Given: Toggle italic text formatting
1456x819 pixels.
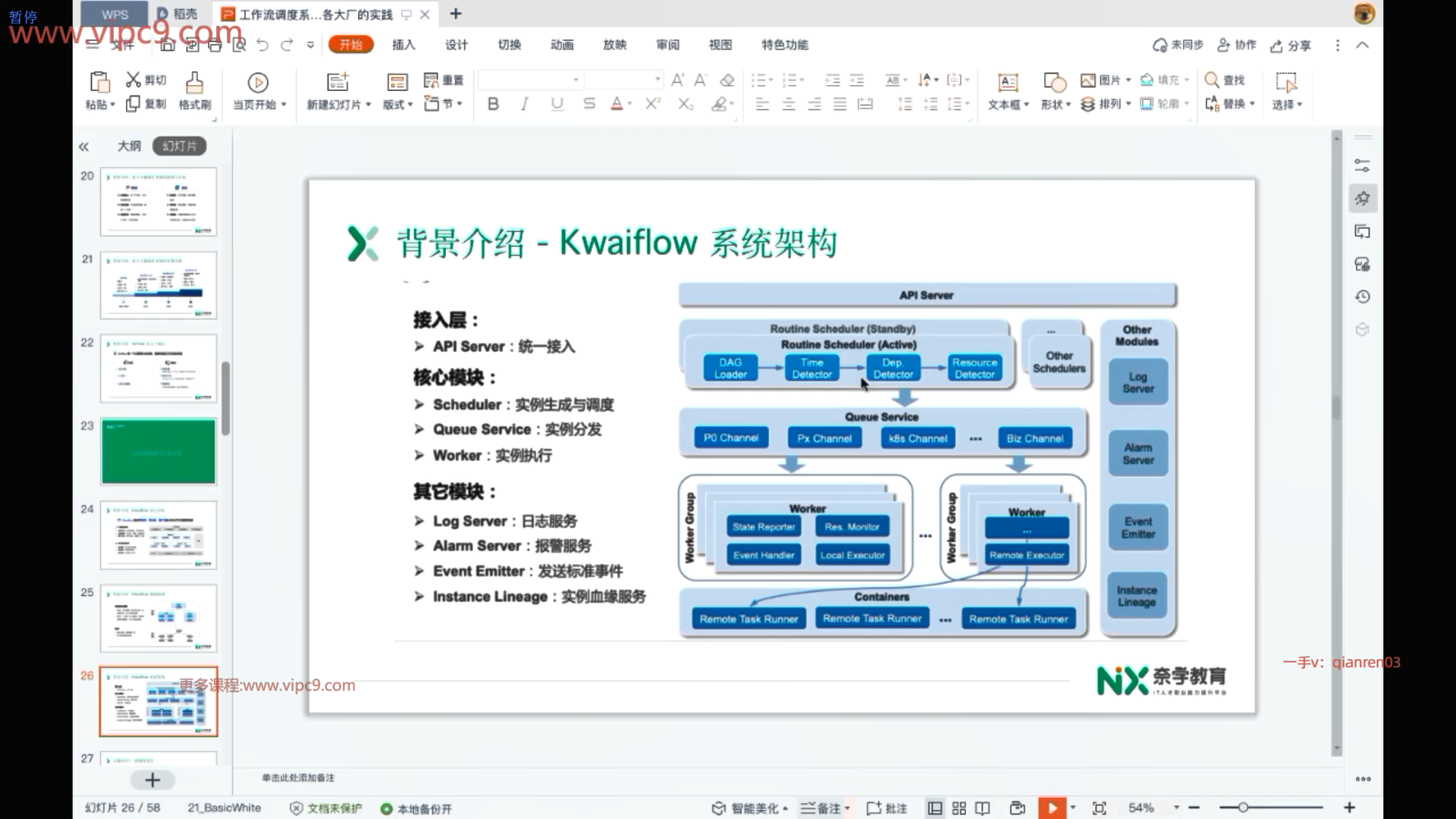Looking at the screenshot, I should pyautogui.click(x=525, y=104).
